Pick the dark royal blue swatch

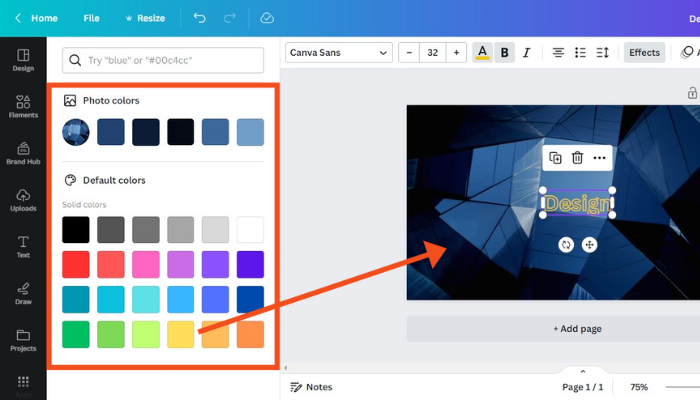coord(250,299)
